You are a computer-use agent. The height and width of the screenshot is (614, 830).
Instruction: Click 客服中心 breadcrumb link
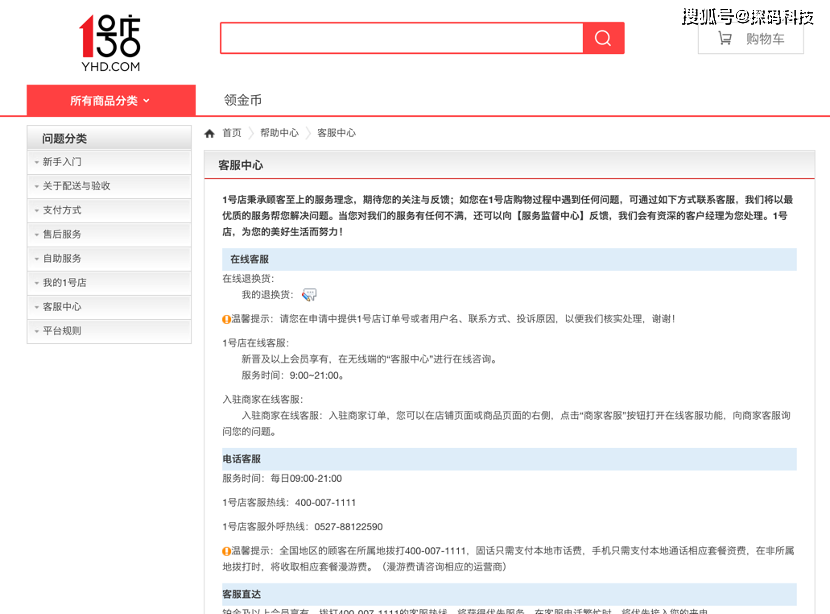tap(336, 133)
